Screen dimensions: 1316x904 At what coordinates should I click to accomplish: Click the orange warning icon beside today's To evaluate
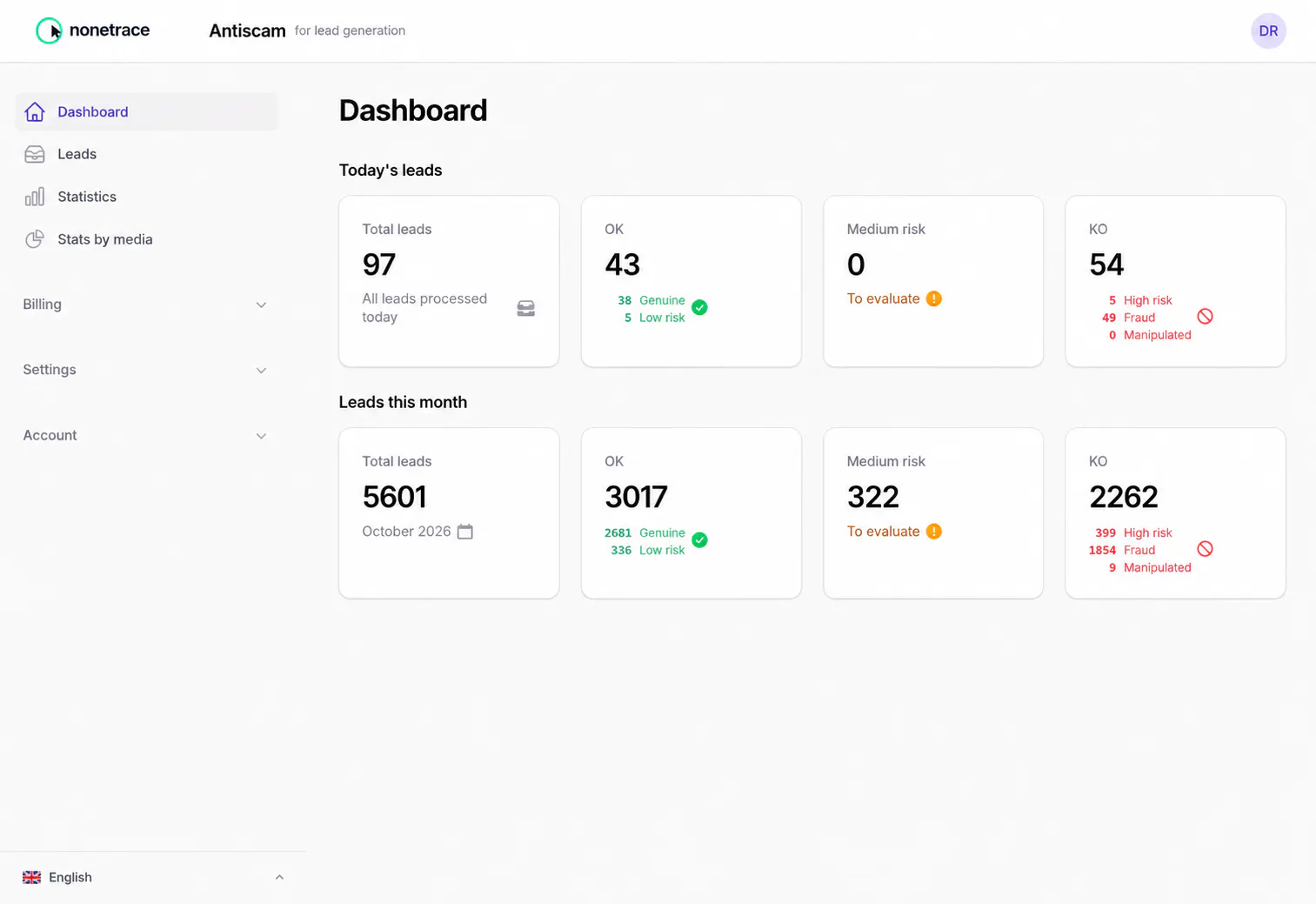[933, 298]
